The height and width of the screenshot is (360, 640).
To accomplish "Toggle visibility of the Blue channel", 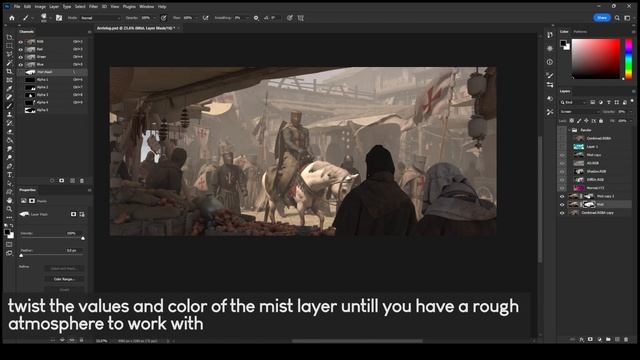I will [x=21, y=64].
